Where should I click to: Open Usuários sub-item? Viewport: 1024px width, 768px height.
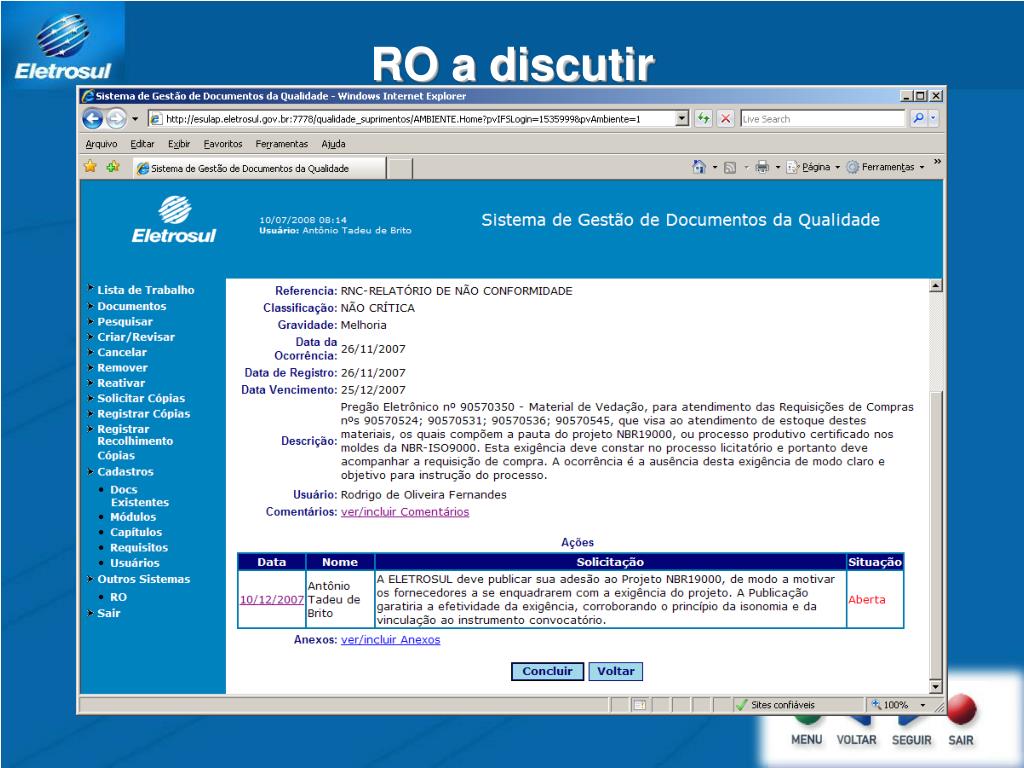135,563
